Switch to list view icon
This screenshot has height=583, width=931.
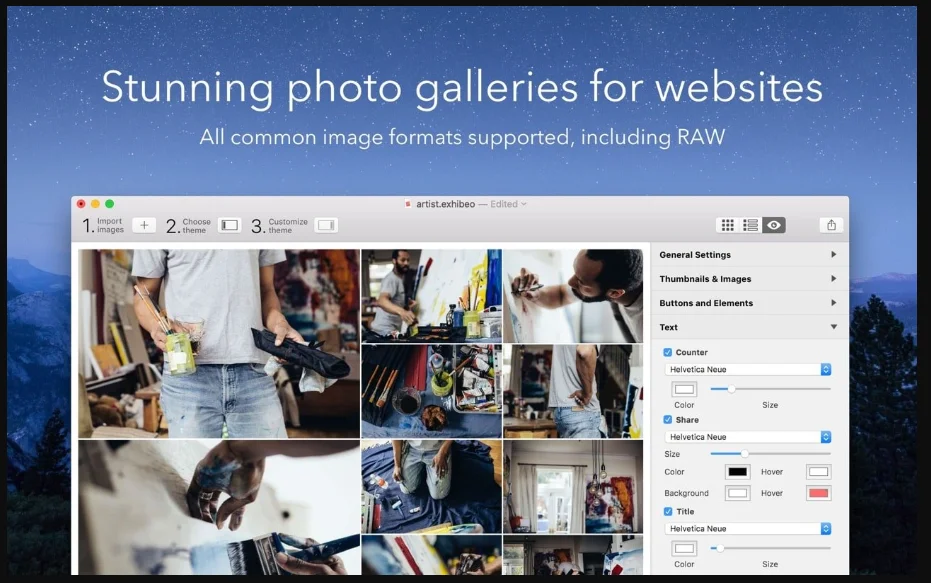pos(750,225)
